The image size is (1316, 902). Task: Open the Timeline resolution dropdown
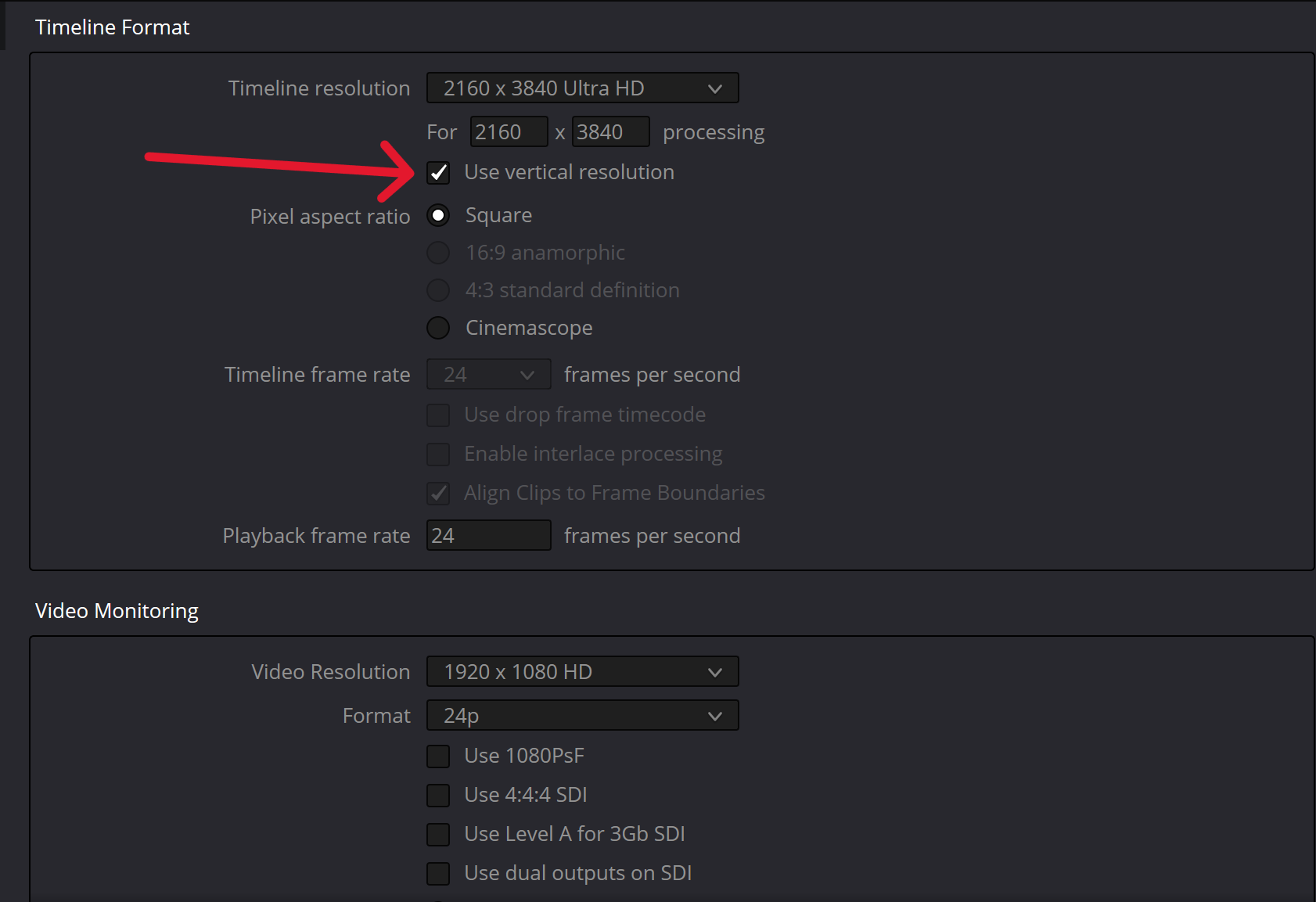coord(582,88)
